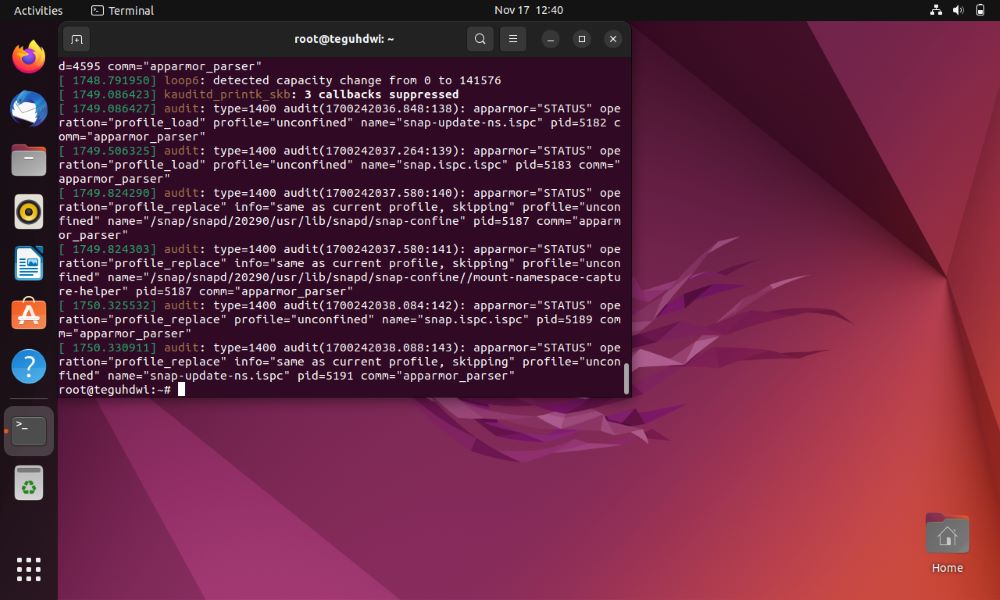Image resolution: width=1000 pixels, height=600 pixels.
Task: Maximize the terminal window
Action: pos(582,40)
